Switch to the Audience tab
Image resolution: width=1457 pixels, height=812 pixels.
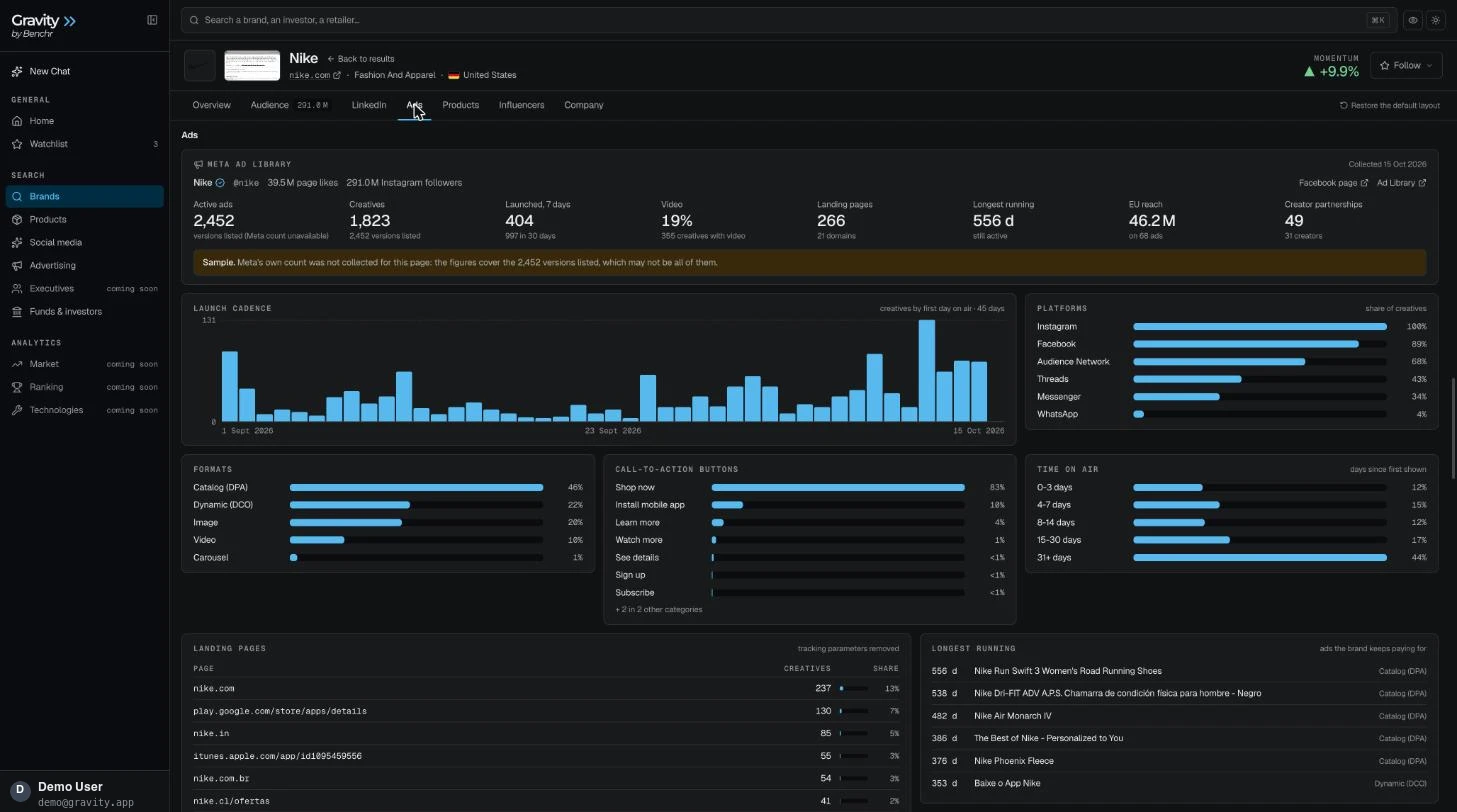(x=289, y=105)
